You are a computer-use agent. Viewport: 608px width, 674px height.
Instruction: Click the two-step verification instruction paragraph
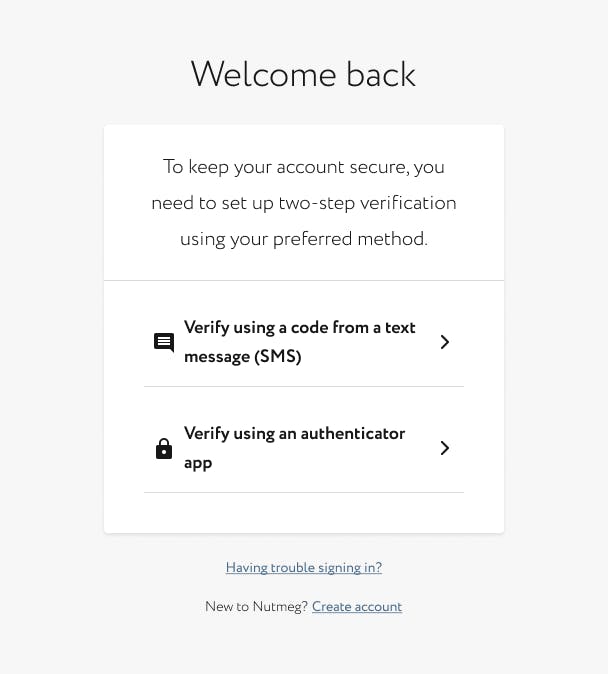click(x=304, y=203)
